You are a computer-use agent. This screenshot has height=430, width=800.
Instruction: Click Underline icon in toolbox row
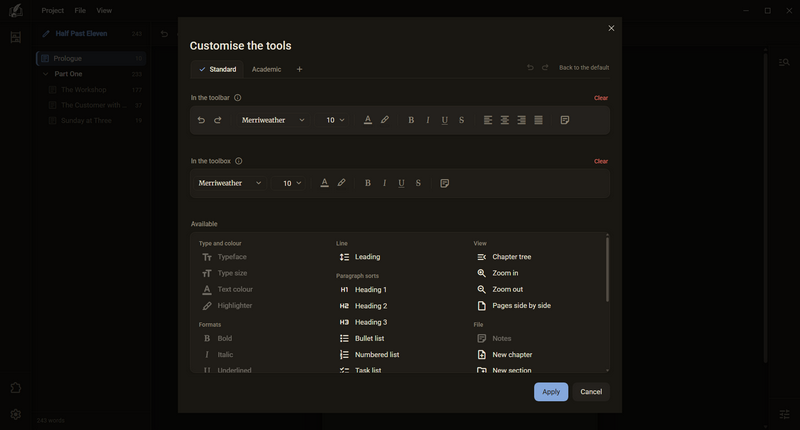click(x=401, y=183)
